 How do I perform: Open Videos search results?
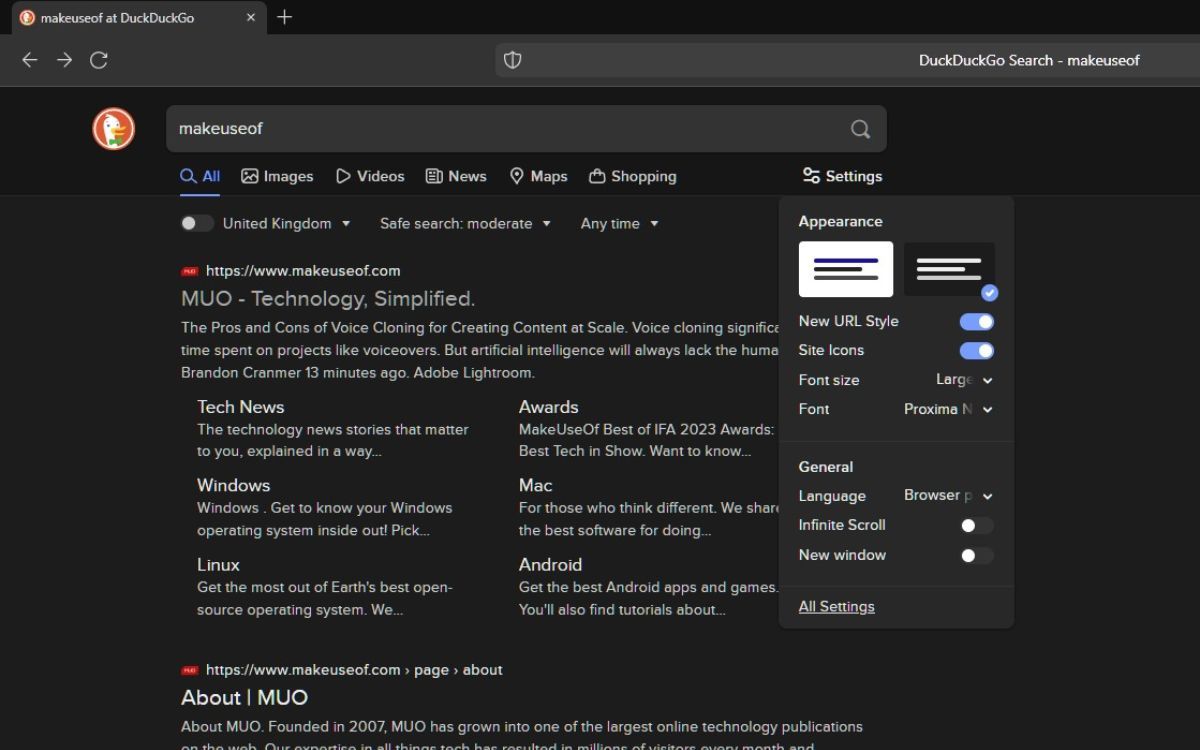(370, 176)
